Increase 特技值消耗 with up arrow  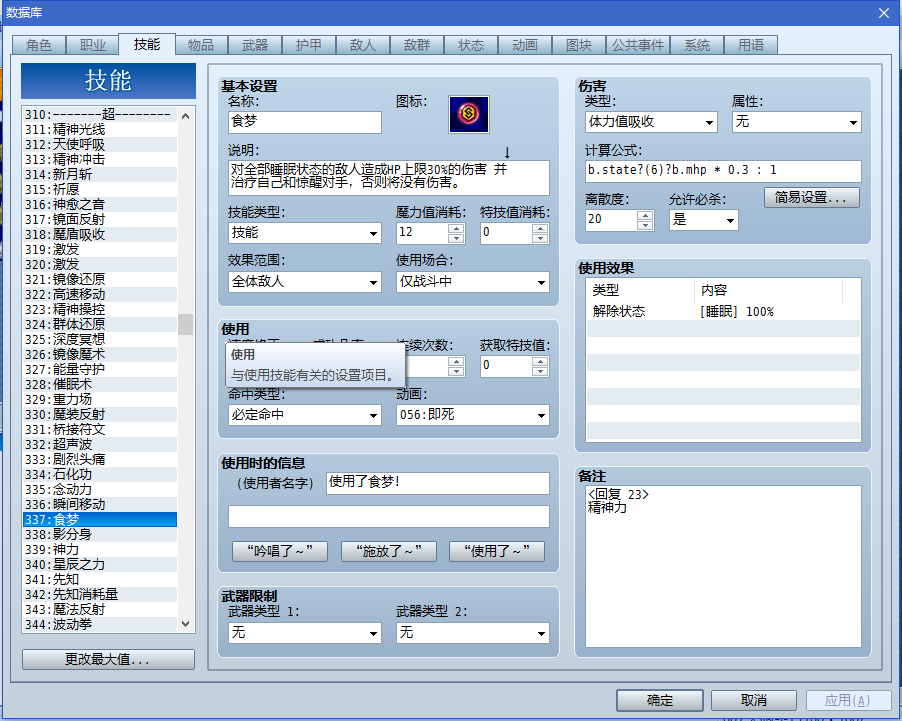[540, 228]
